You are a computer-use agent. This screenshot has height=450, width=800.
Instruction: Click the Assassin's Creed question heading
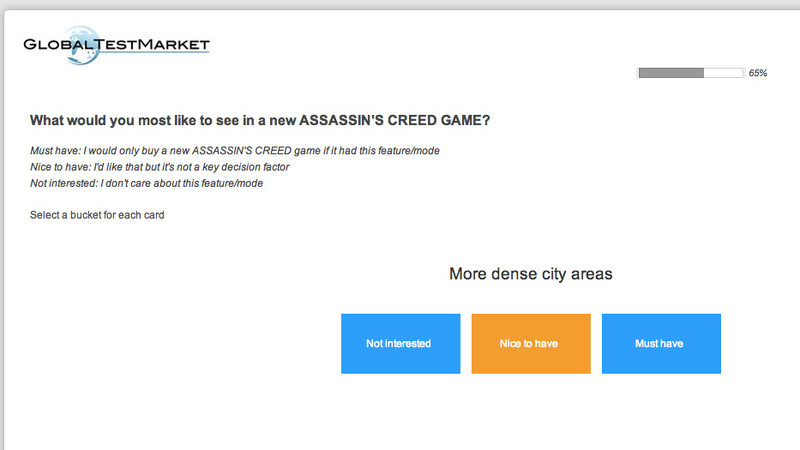pyautogui.click(x=260, y=120)
